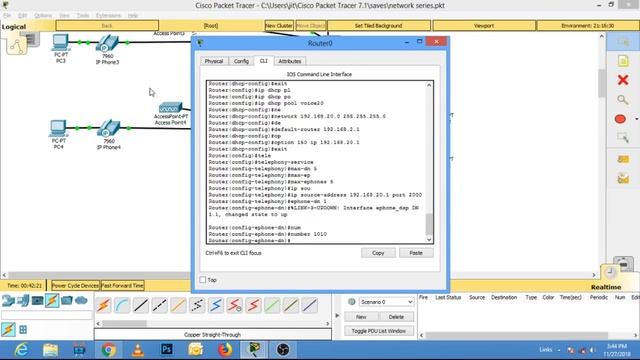Pick the Copper Cross-Over dashed cable

tap(160, 305)
